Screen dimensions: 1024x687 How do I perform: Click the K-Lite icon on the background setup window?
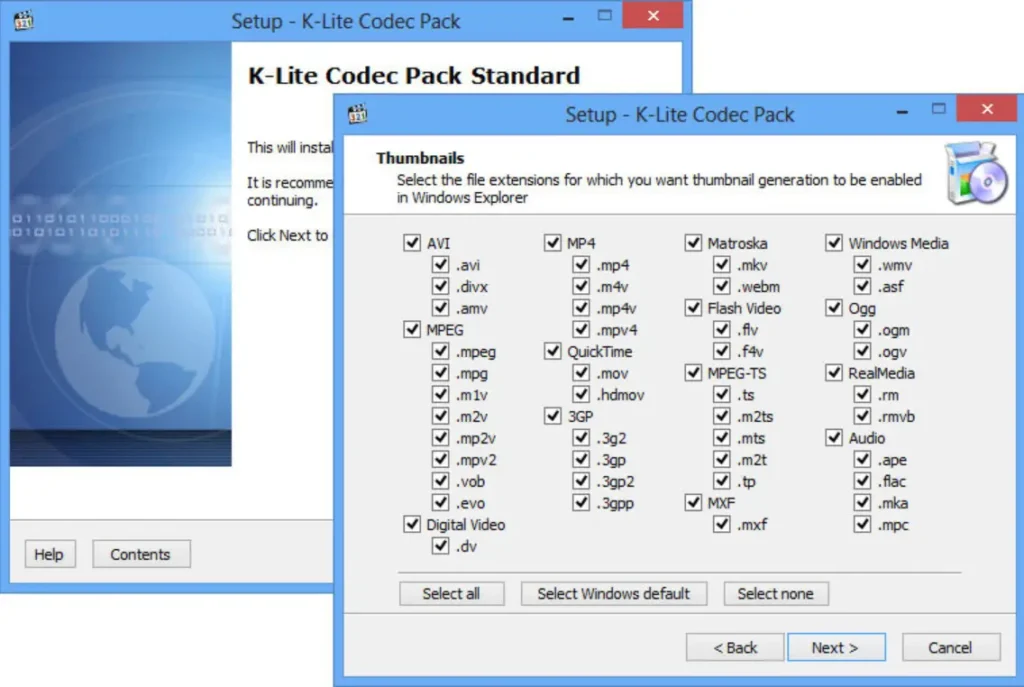pyautogui.click(x=23, y=18)
